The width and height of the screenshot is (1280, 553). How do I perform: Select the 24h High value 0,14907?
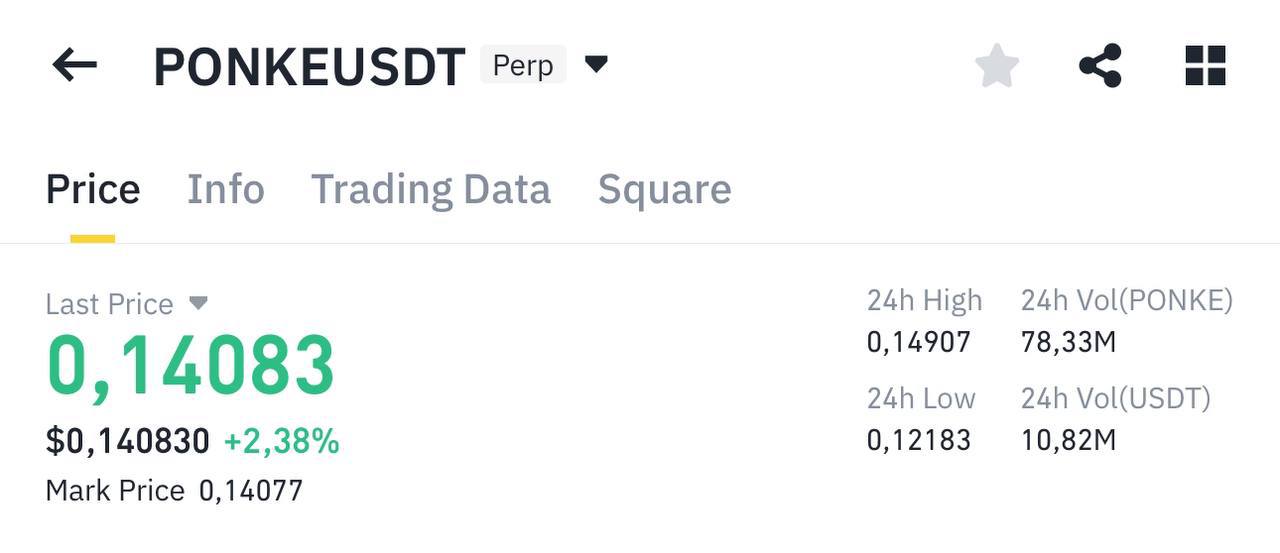(919, 343)
